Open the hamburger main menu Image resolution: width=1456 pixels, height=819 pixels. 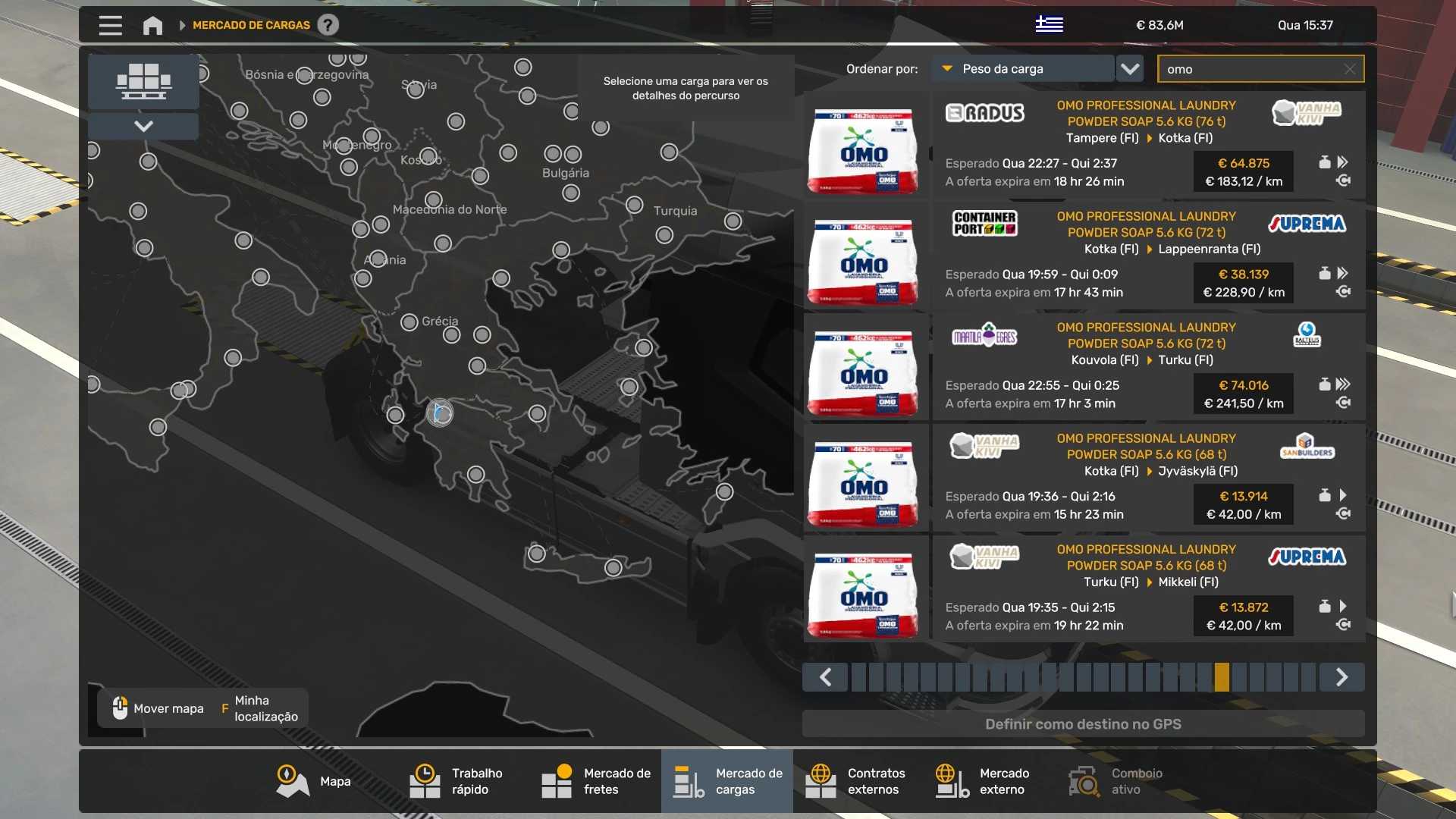pyautogui.click(x=110, y=25)
